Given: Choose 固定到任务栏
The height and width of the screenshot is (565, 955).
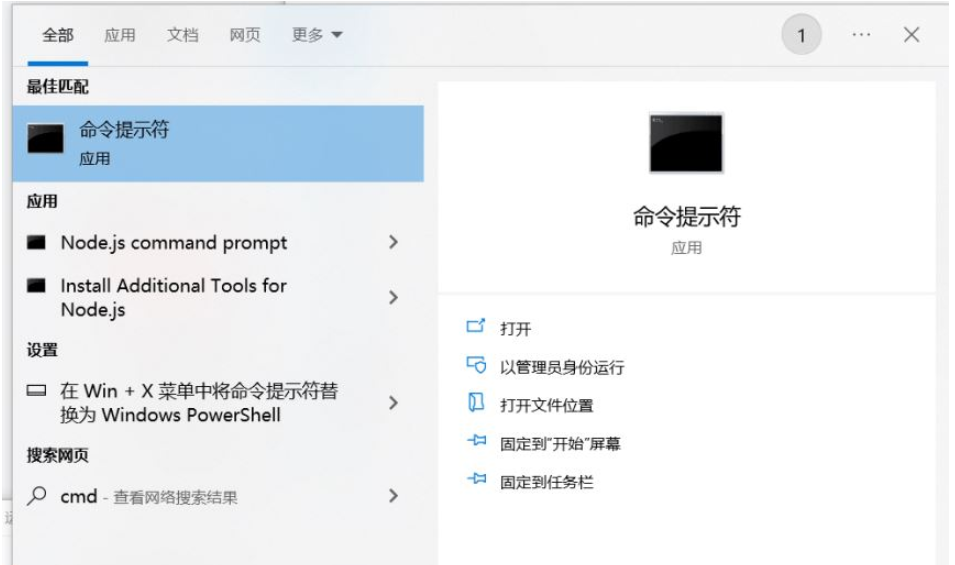Looking at the screenshot, I should click(x=546, y=482).
